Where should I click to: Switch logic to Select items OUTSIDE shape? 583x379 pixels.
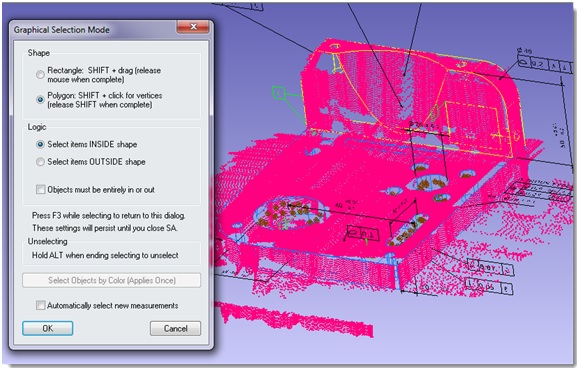(40, 162)
